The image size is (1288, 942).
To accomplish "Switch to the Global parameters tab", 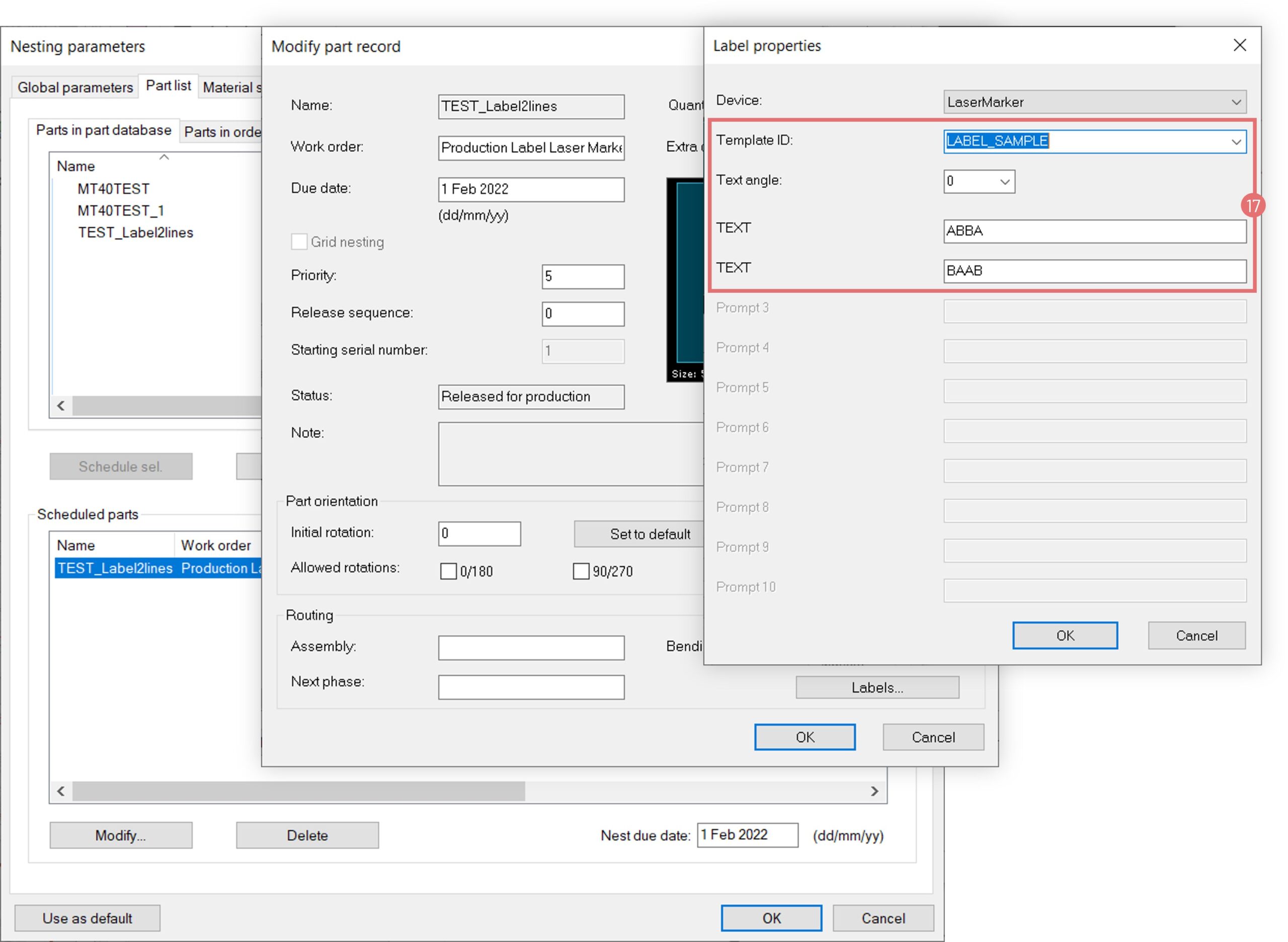I will [x=74, y=87].
